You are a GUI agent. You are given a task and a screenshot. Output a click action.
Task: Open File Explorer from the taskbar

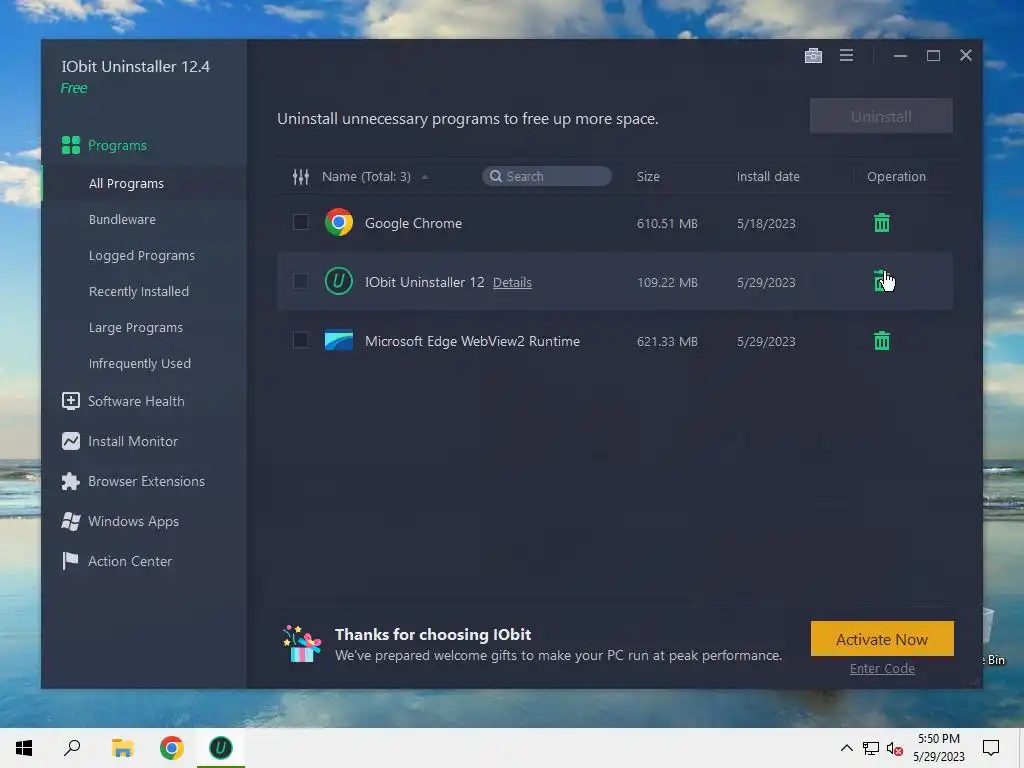tap(122, 748)
